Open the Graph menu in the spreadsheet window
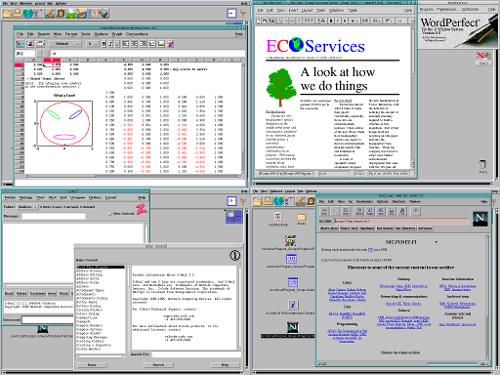Viewport: 500px width, 375px height. pos(117,34)
